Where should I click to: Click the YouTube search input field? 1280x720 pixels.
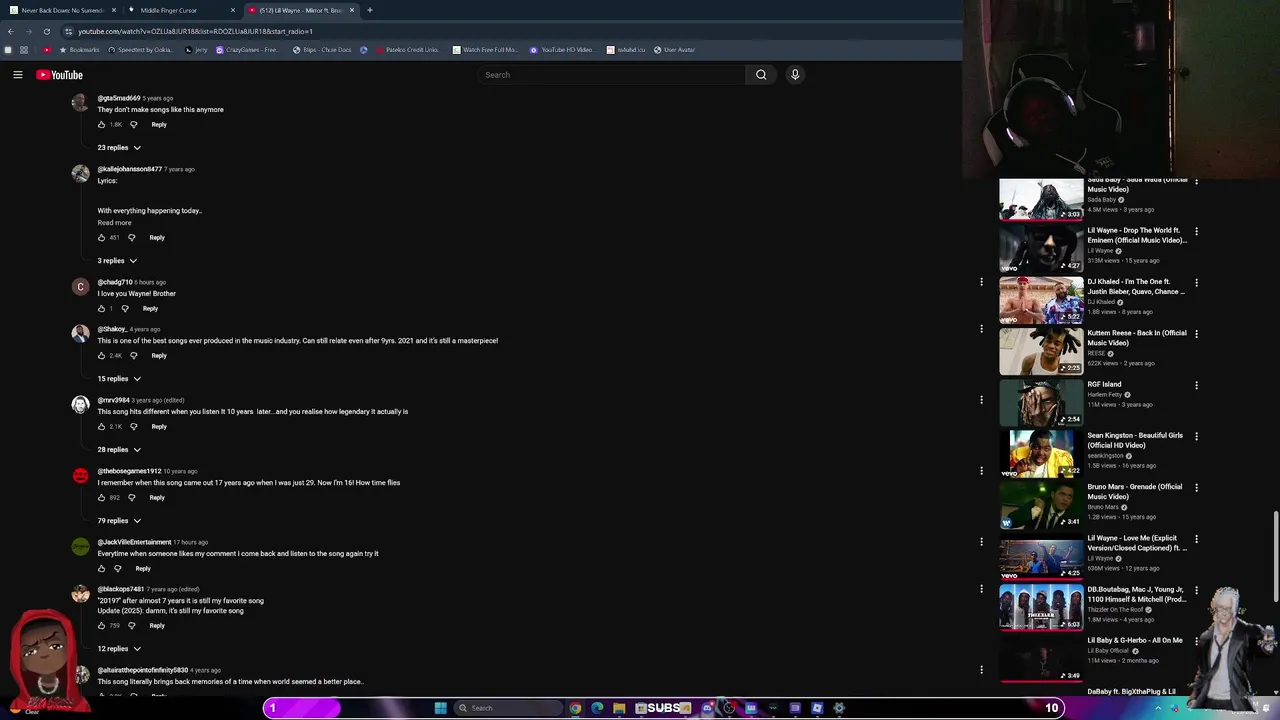[x=611, y=75]
